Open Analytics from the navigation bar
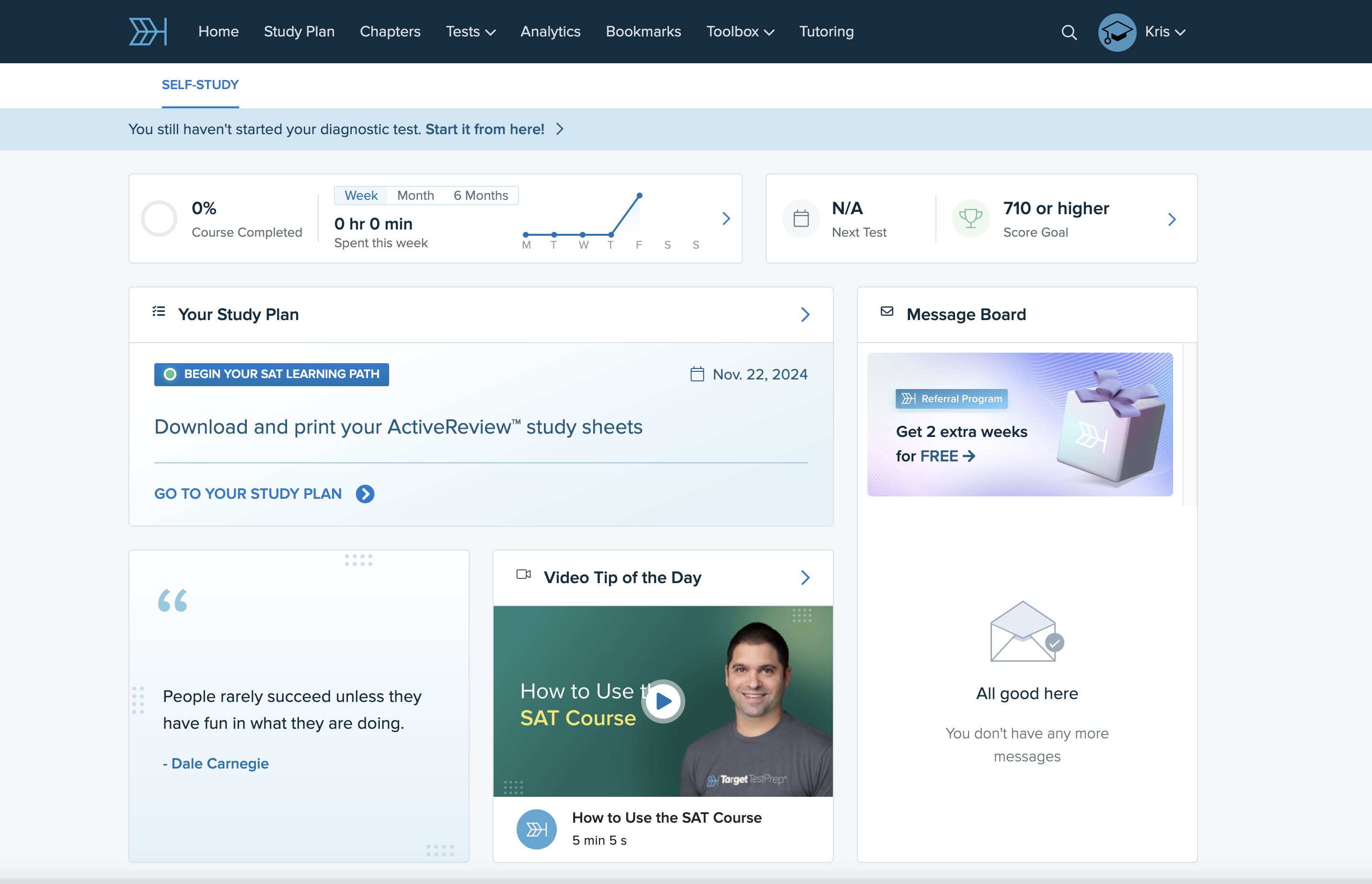1372x884 pixels. [x=550, y=32]
